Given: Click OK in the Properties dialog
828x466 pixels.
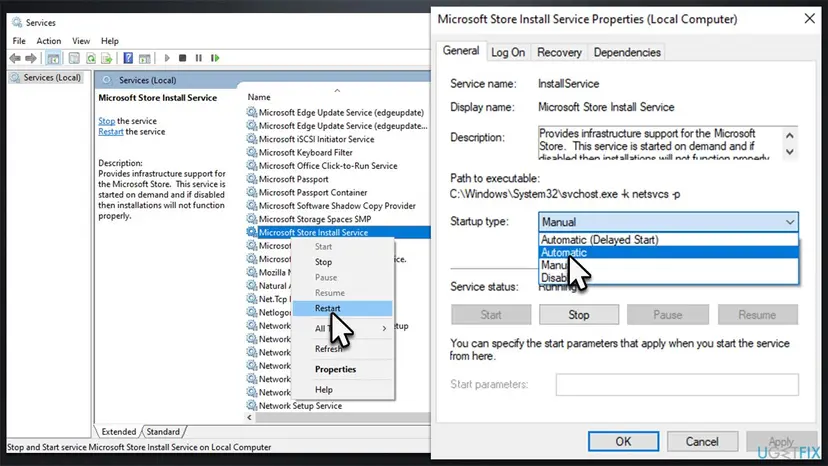Looking at the screenshot, I should click(x=623, y=442).
